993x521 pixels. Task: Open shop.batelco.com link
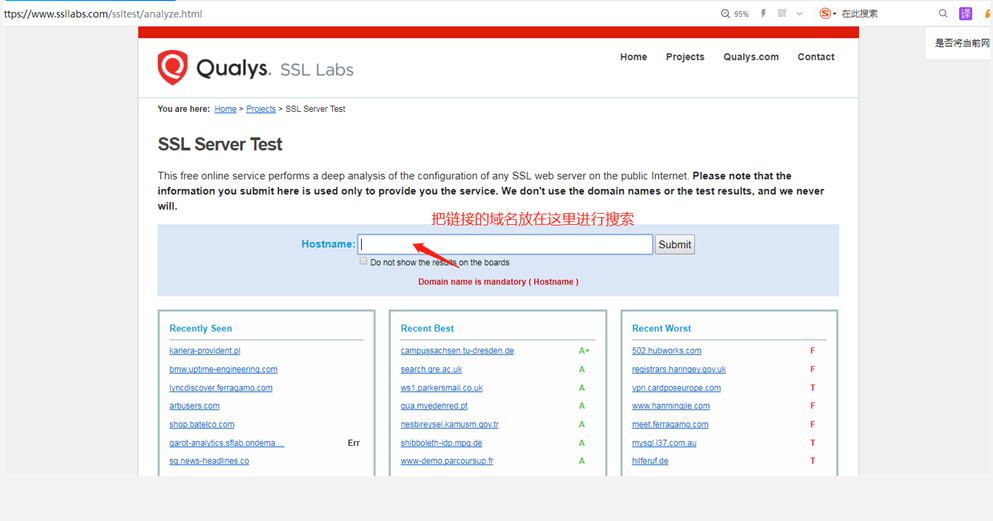[201, 424]
